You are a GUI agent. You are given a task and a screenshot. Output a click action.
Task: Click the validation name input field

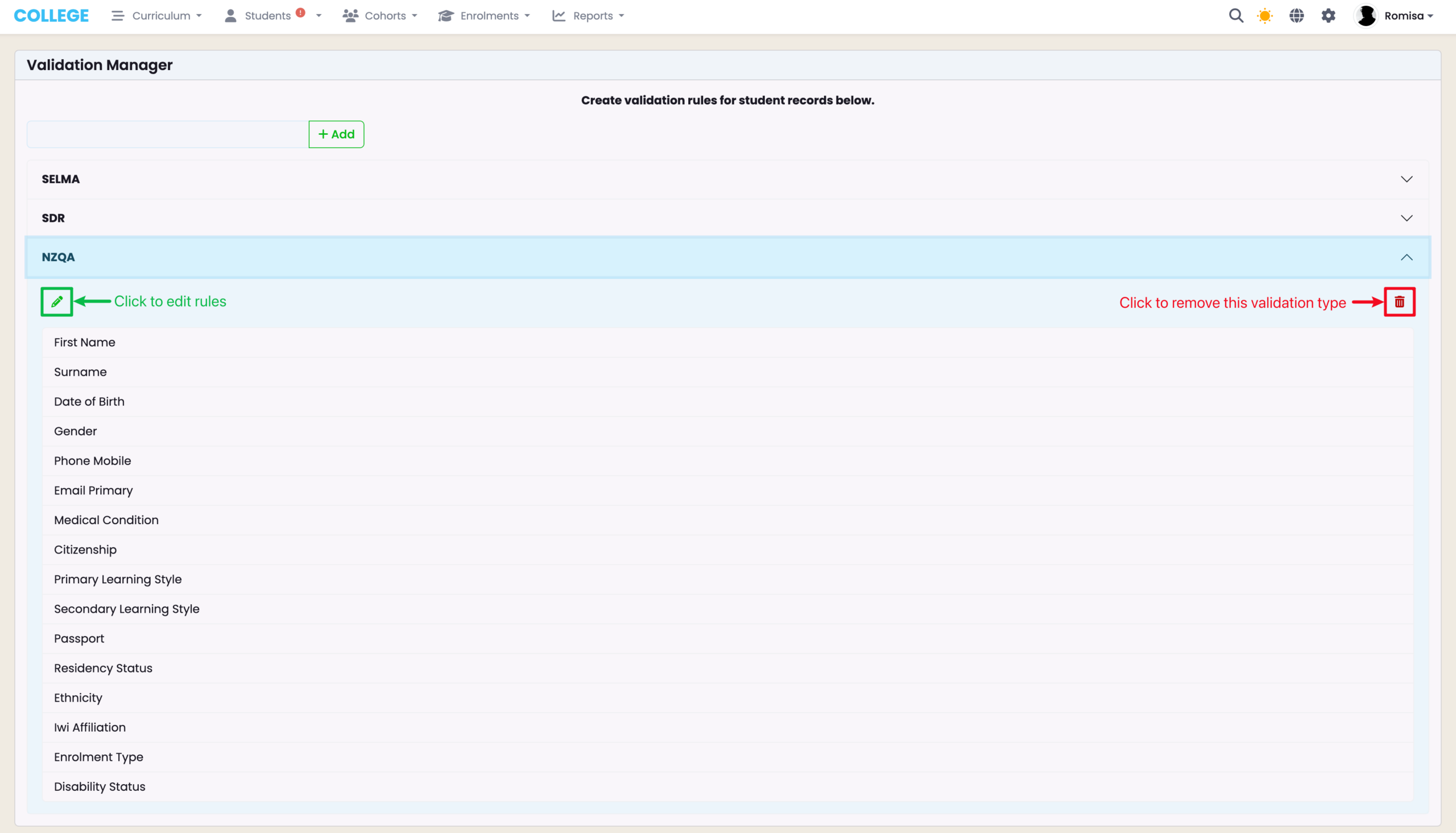click(x=168, y=134)
